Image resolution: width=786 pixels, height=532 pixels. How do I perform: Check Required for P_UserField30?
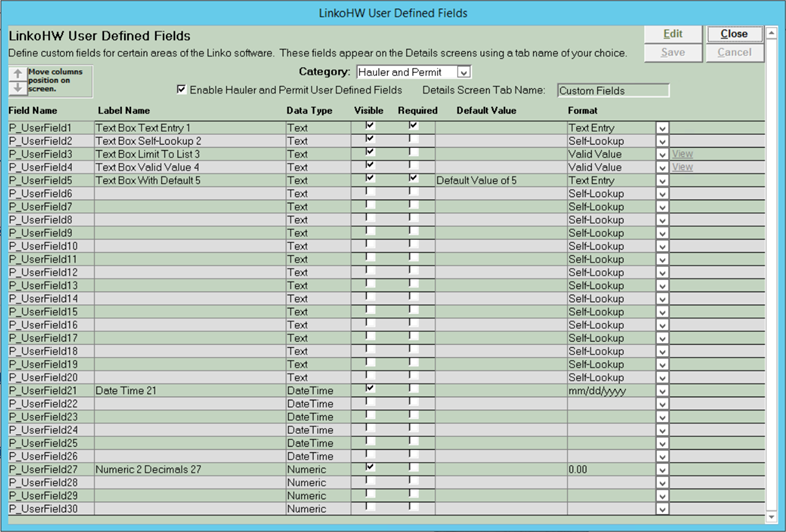click(x=414, y=506)
